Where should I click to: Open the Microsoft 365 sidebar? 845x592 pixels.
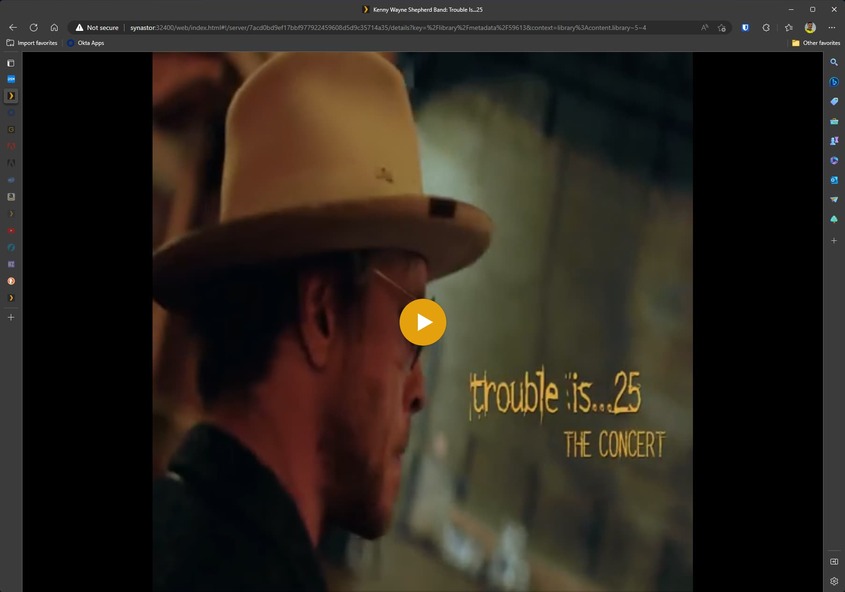[834, 160]
